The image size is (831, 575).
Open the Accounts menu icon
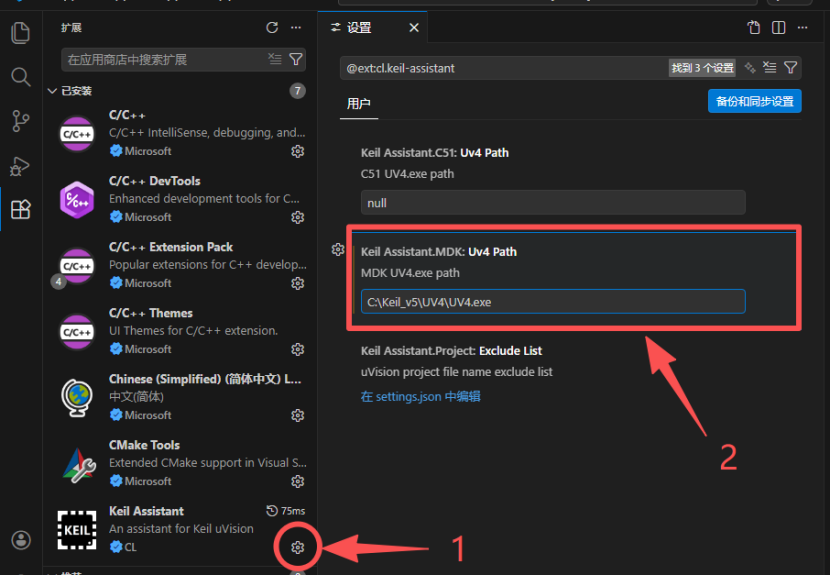point(21,540)
